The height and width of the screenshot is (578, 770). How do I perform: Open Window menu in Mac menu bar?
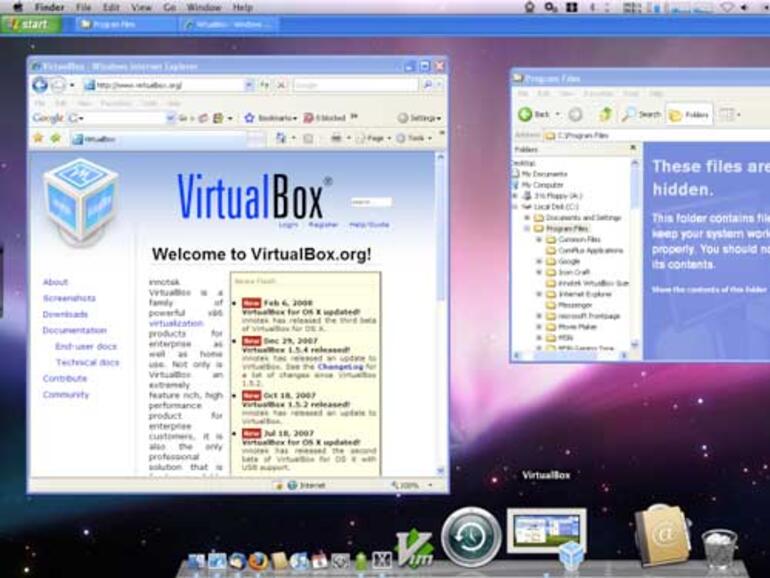(203, 7)
